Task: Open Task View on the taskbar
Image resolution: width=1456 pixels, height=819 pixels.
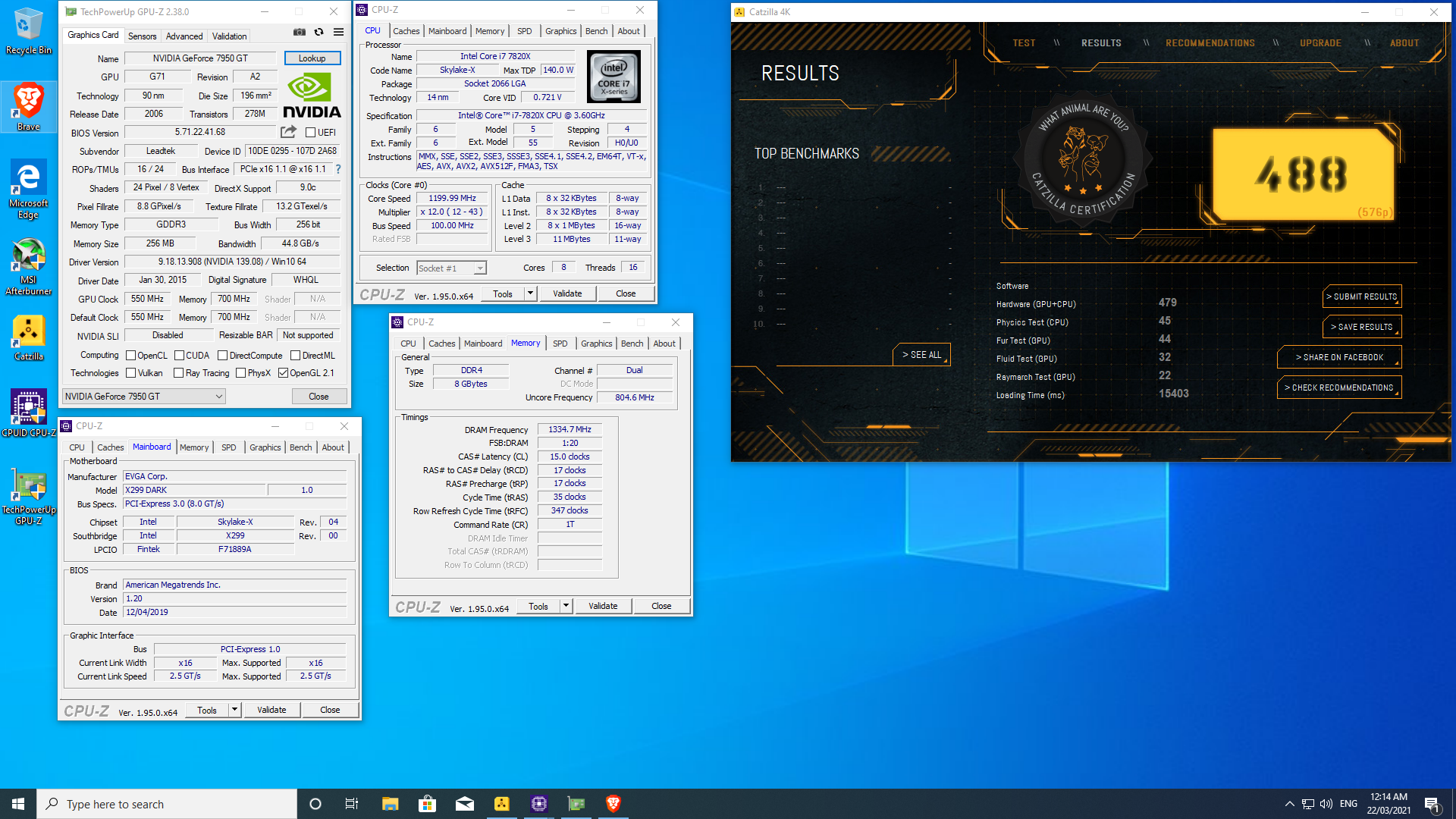Action: [352, 804]
